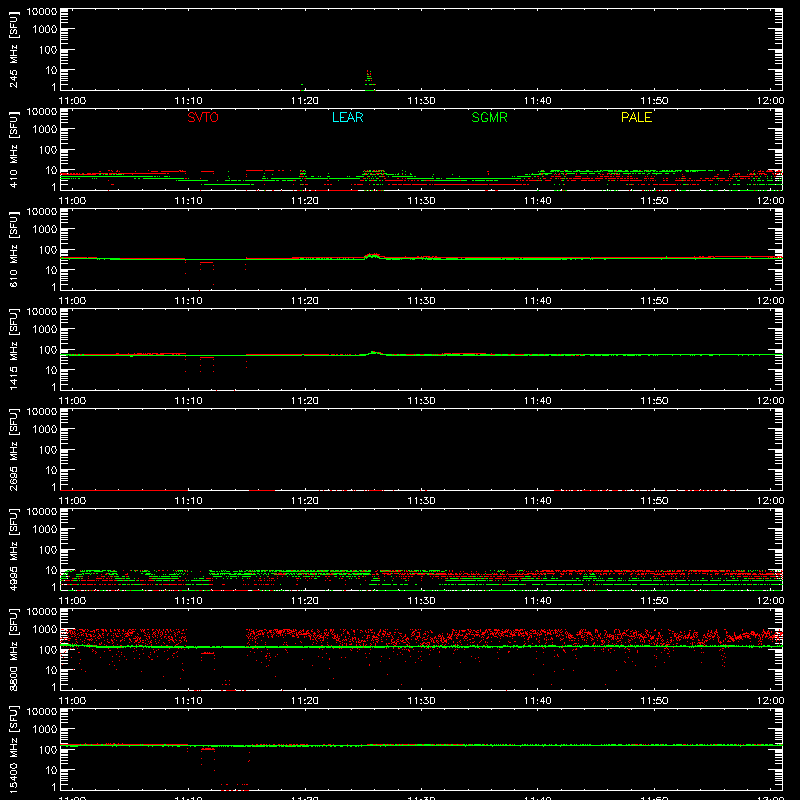Click the 1000 y-tick on 410 MHz panel
Viewport: 800px width, 800px height.
(x=45, y=129)
